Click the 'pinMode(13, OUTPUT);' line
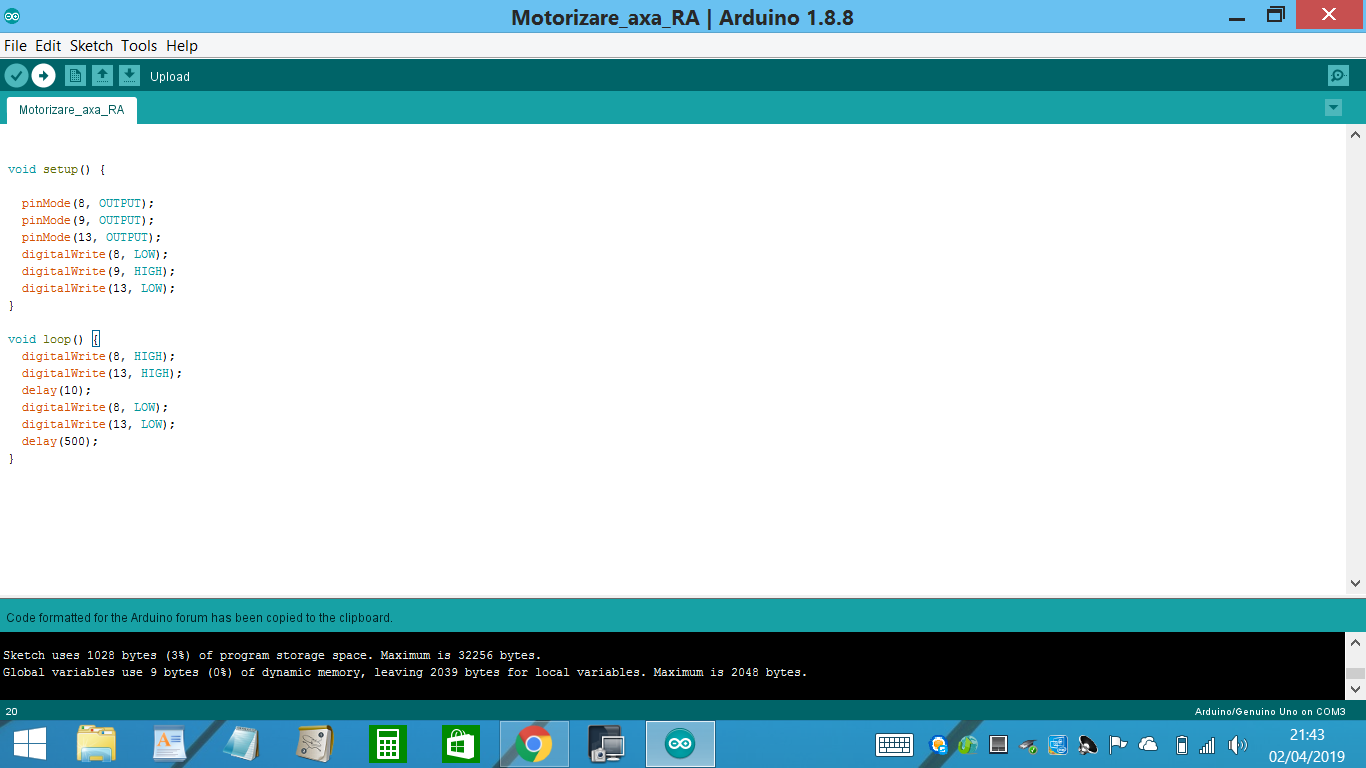The image size is (1366, 768). (91, 238)
